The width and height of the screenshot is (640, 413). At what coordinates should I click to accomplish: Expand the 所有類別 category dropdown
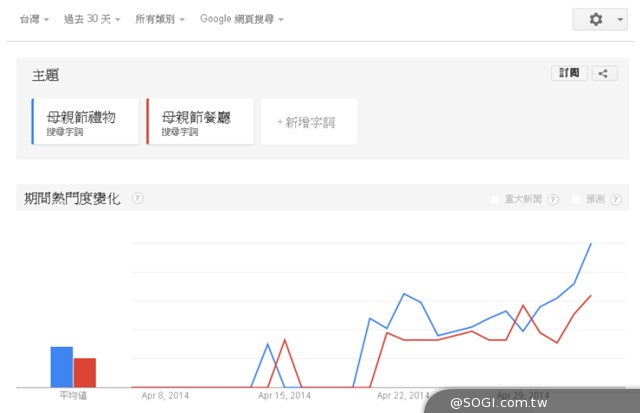(x=159, y=19)
